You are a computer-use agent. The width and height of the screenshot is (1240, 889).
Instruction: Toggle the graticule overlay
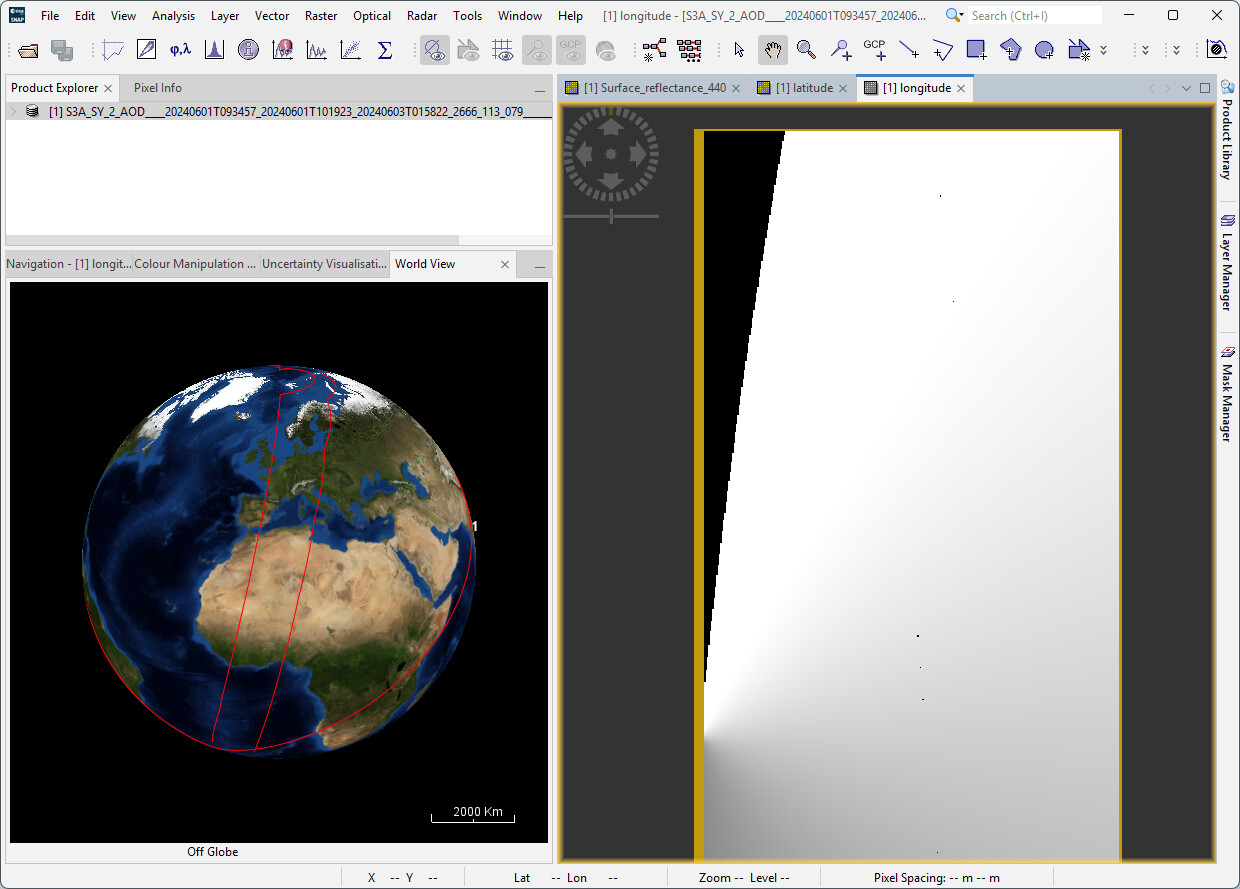point(503,50)
